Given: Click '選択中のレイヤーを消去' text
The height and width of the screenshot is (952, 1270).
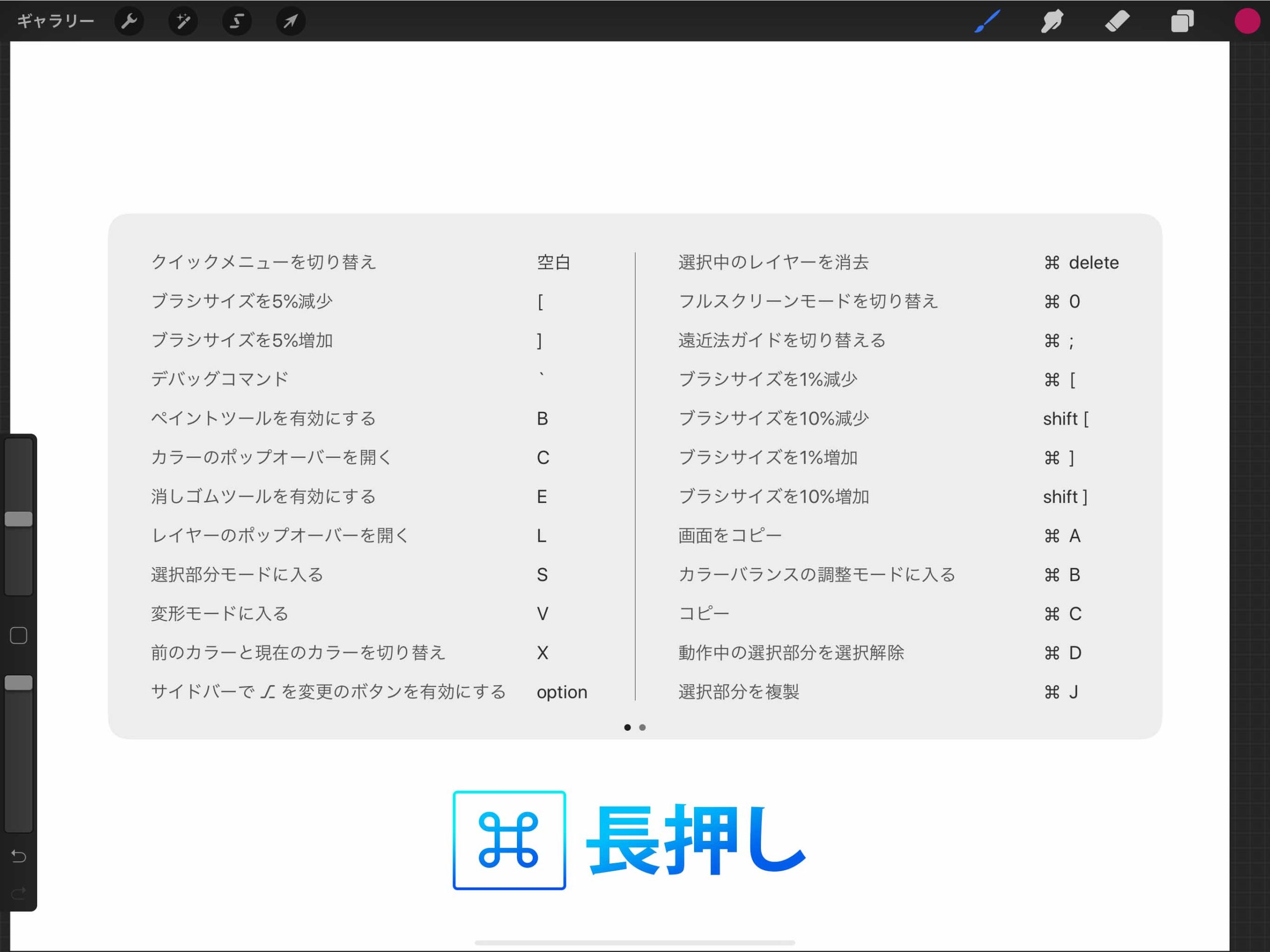Looking at the screenshot, I should (x=773, y=262).
